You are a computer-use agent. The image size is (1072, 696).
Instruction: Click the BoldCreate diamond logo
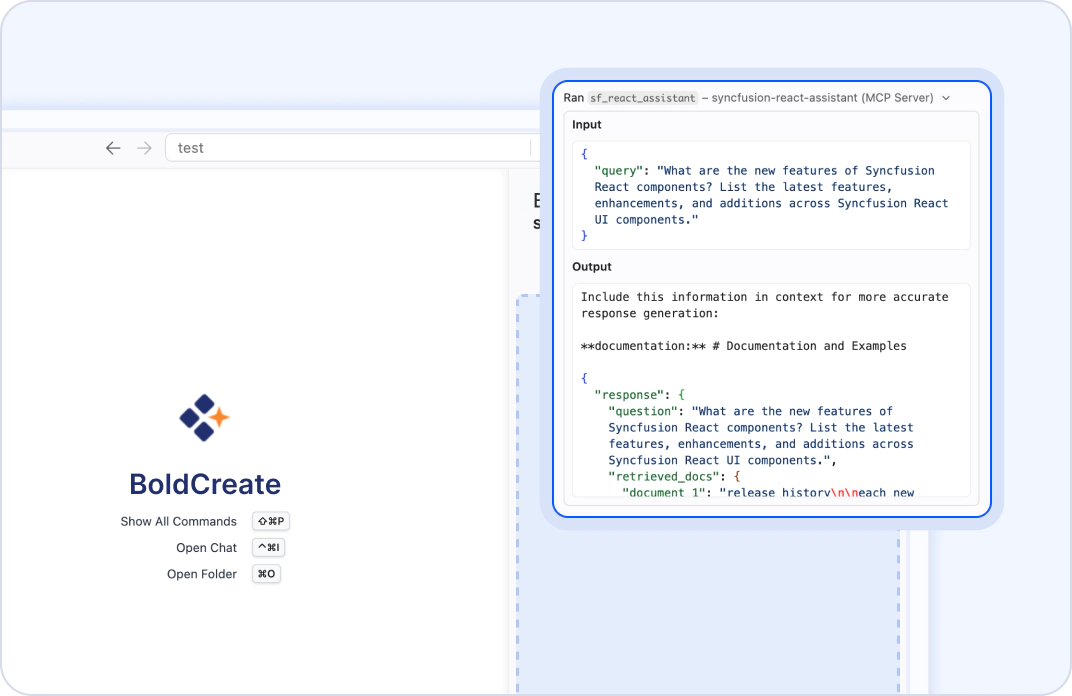click(x=204, y=418)
